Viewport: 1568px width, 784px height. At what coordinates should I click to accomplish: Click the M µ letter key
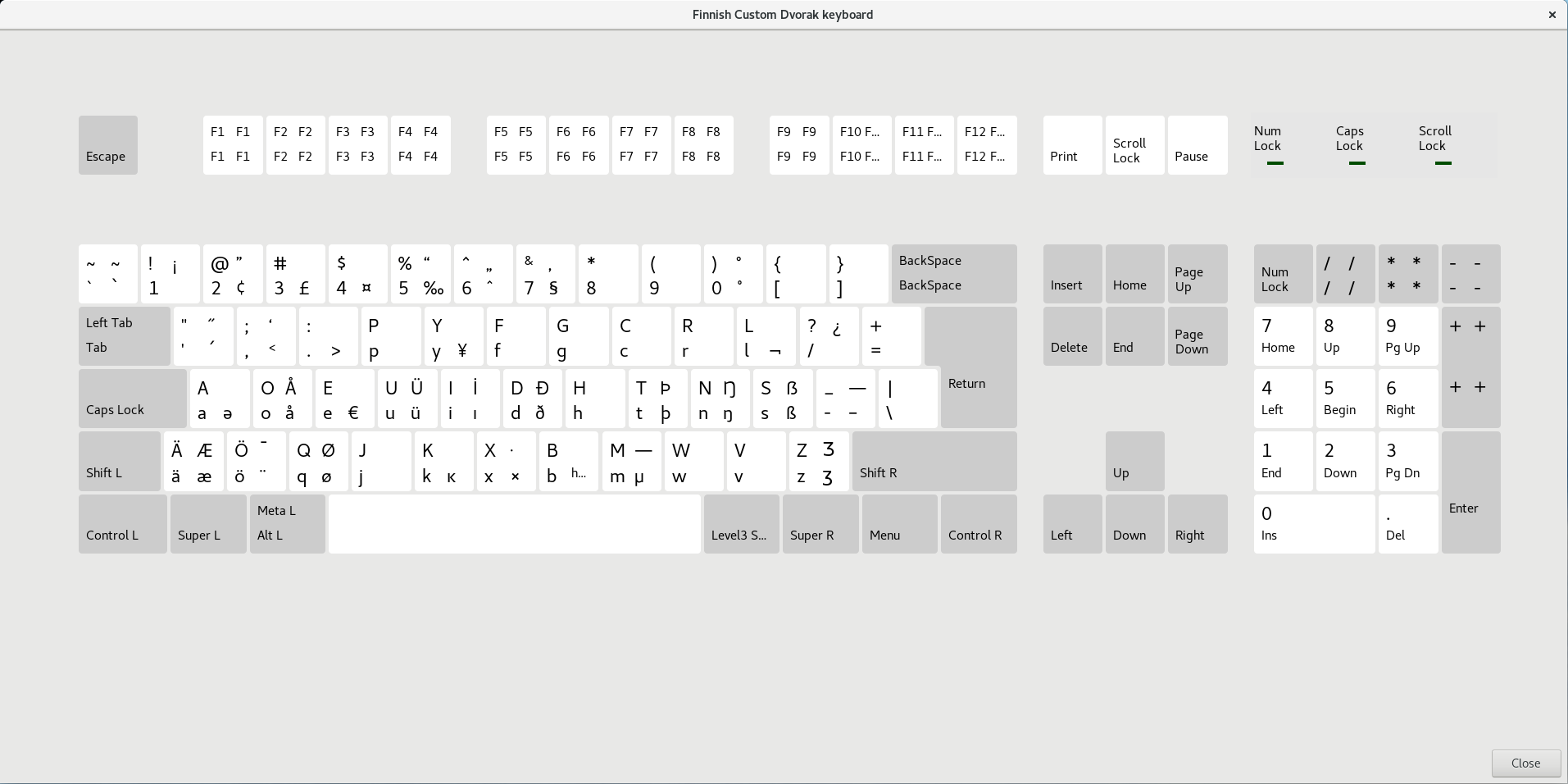(632, 461)
